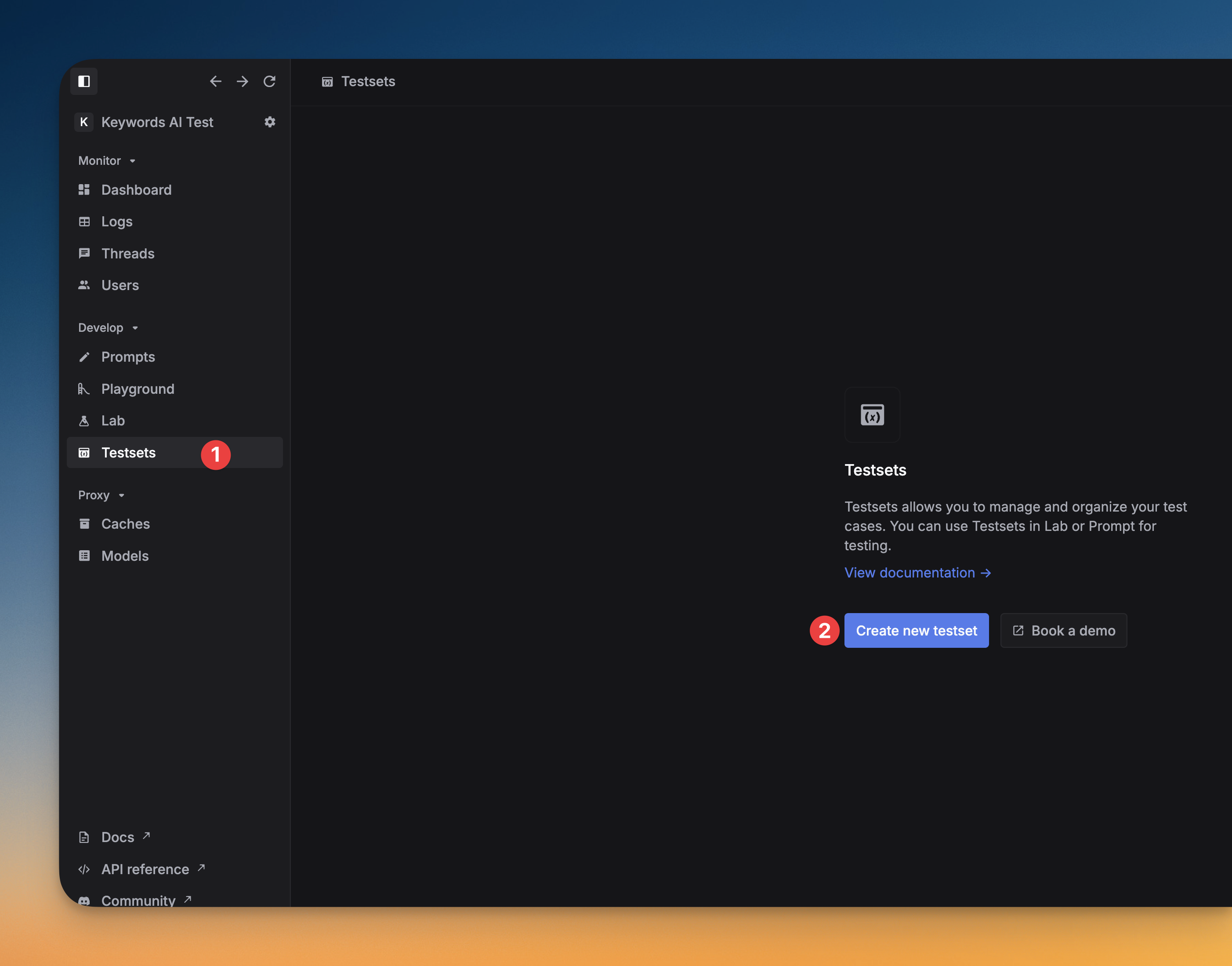Click the Lab flask icon
The image size is (1232, 966).
tap(84, 421)
